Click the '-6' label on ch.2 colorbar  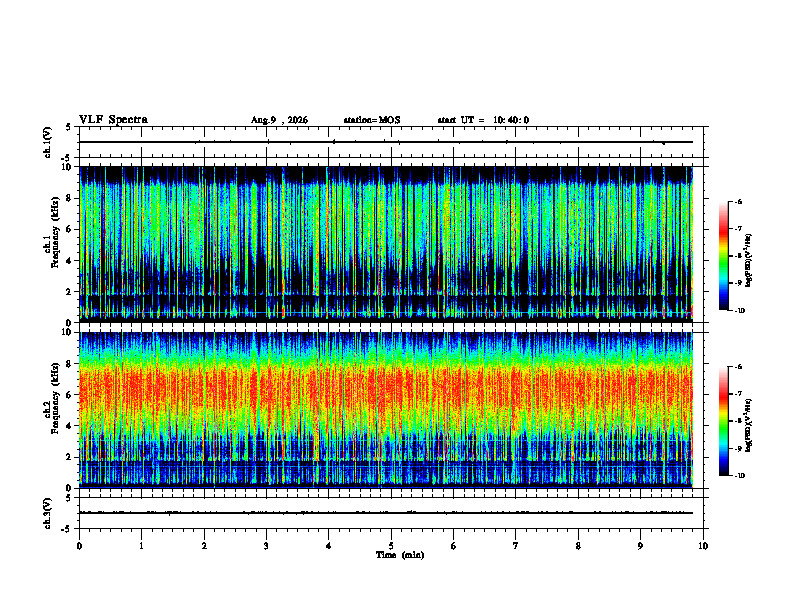[738, 367]
